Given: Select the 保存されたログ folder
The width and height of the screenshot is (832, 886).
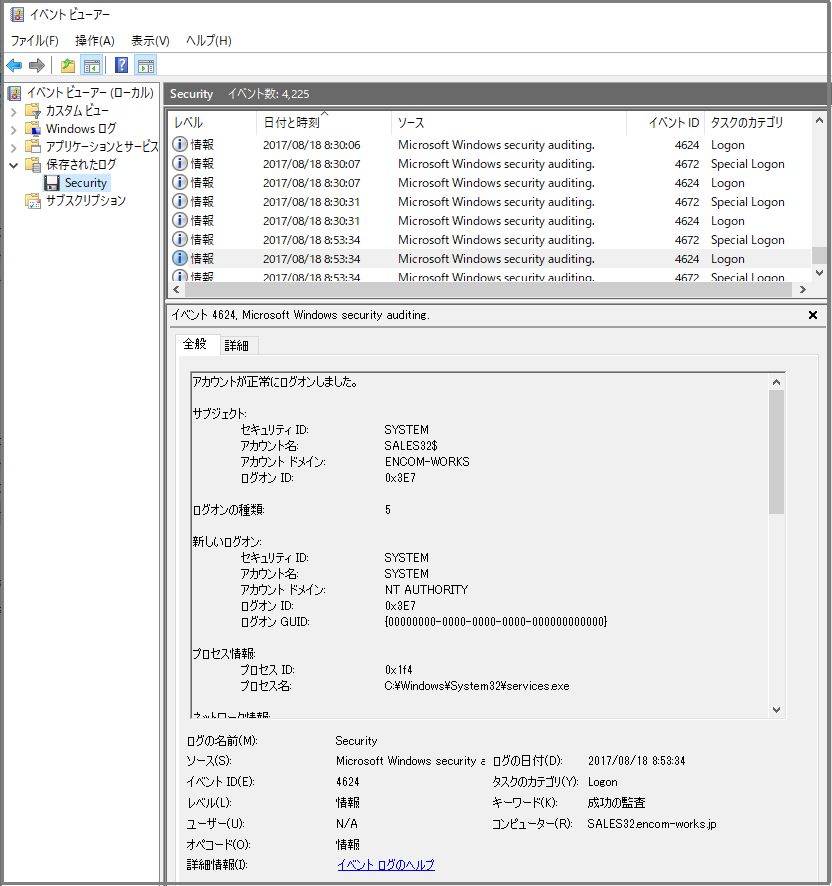Looking at the screenshot, I should [71, 164].
